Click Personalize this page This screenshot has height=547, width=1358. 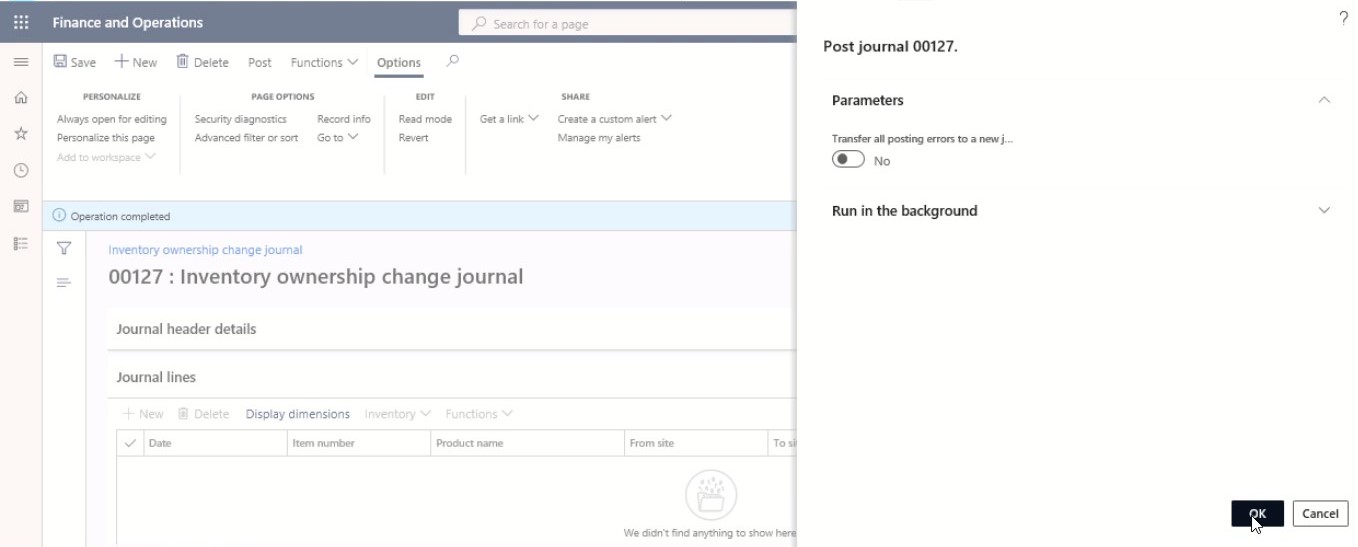[x=106, y=138]
